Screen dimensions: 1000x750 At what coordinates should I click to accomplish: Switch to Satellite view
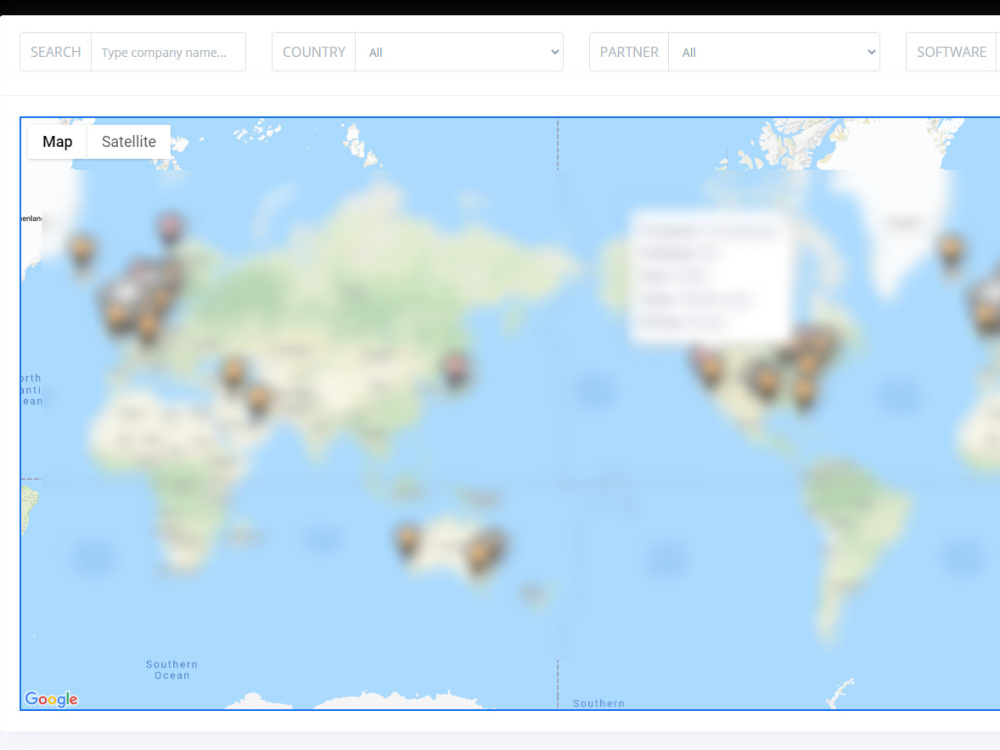click(x=129, y=142)
